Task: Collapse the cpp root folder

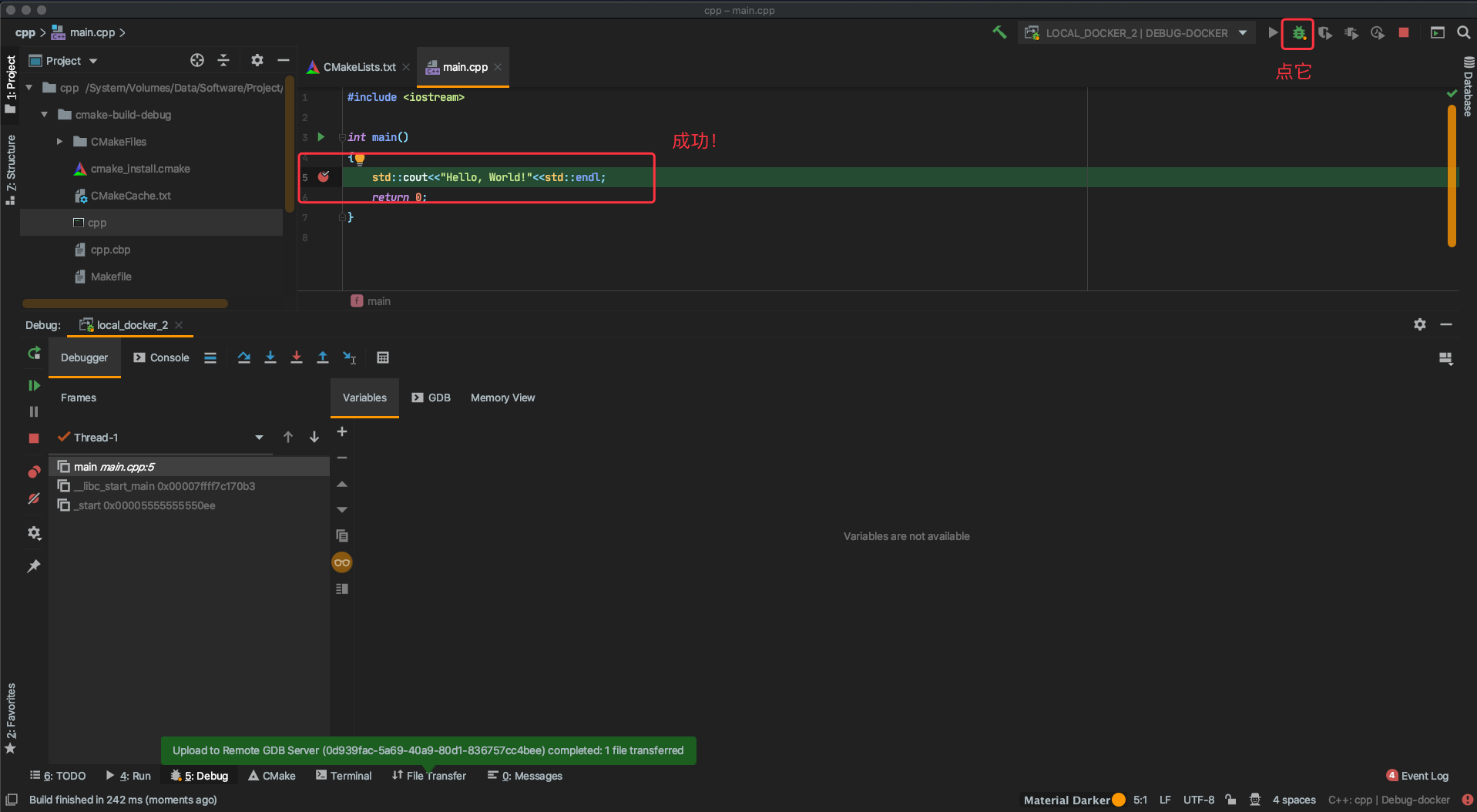Action: tap(29, 88)
